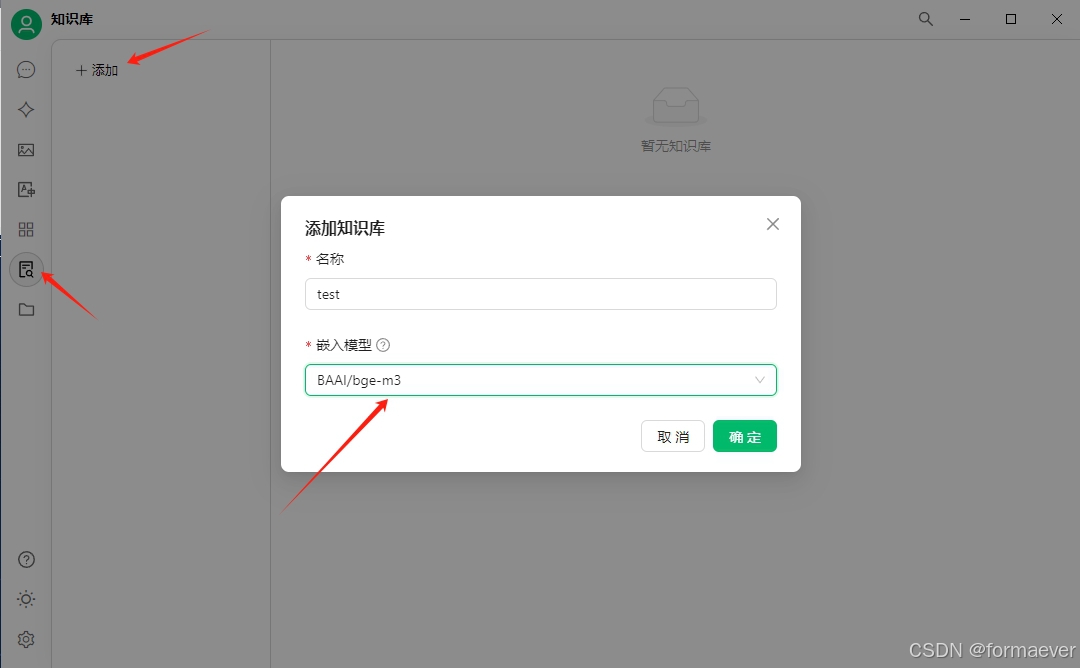Open the settings gear icon
The image size is (1080, 668).
pyautogui.click(x=26, y=639)
